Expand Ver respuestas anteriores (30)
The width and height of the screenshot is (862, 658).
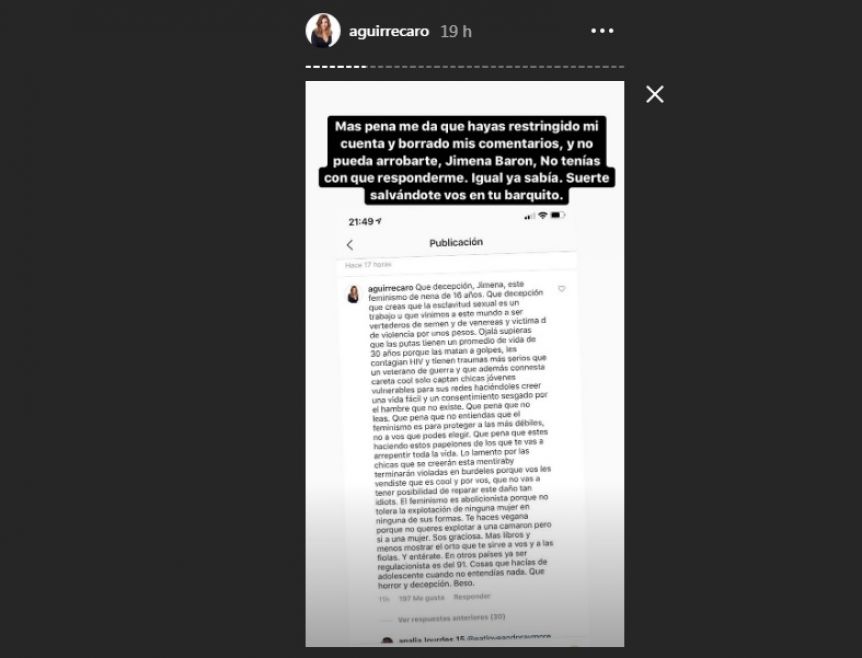[451, 618]
